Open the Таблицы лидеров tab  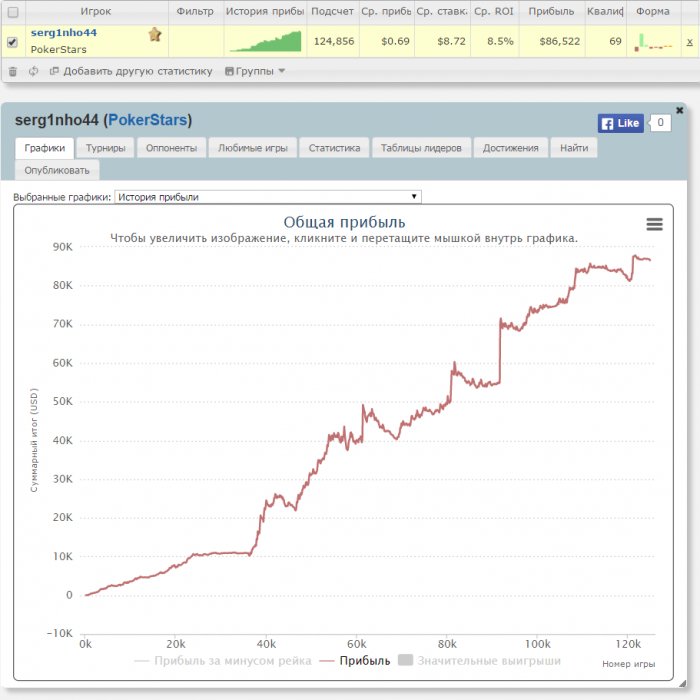[x=421, y=148]
